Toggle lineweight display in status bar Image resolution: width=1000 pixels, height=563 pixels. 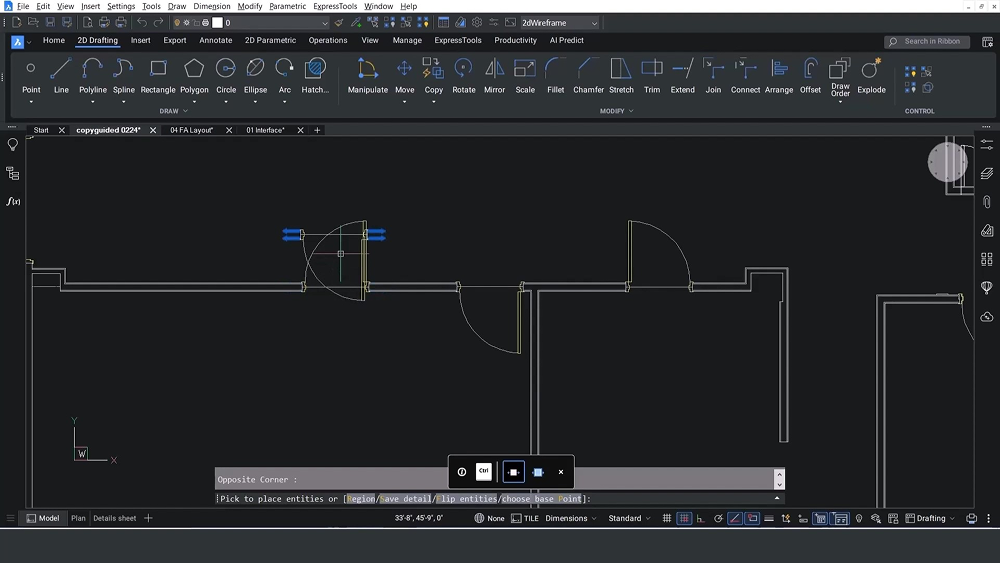(x=768, y=518)
